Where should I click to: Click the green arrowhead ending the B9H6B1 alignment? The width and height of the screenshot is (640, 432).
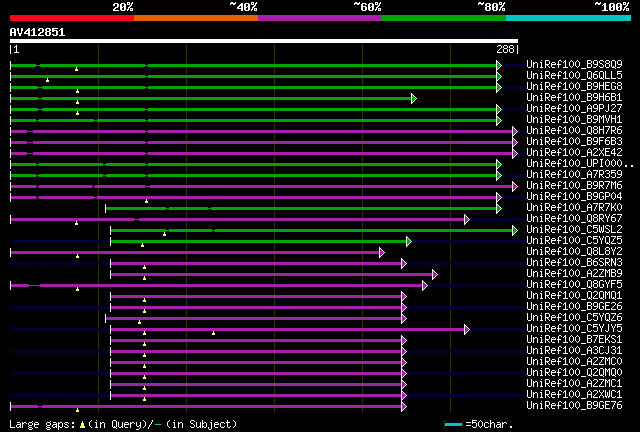click(x=414, y=98)
